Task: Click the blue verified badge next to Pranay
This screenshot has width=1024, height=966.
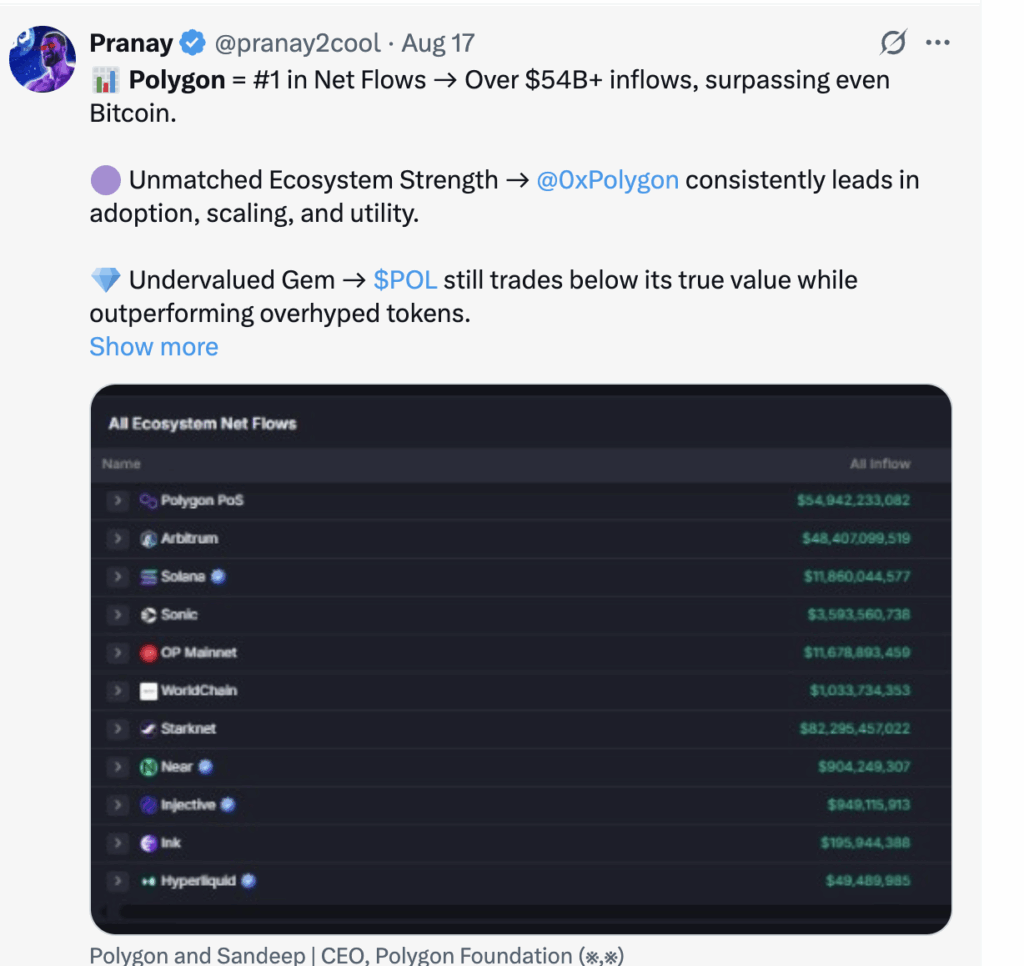Action: tap(192, 43)
